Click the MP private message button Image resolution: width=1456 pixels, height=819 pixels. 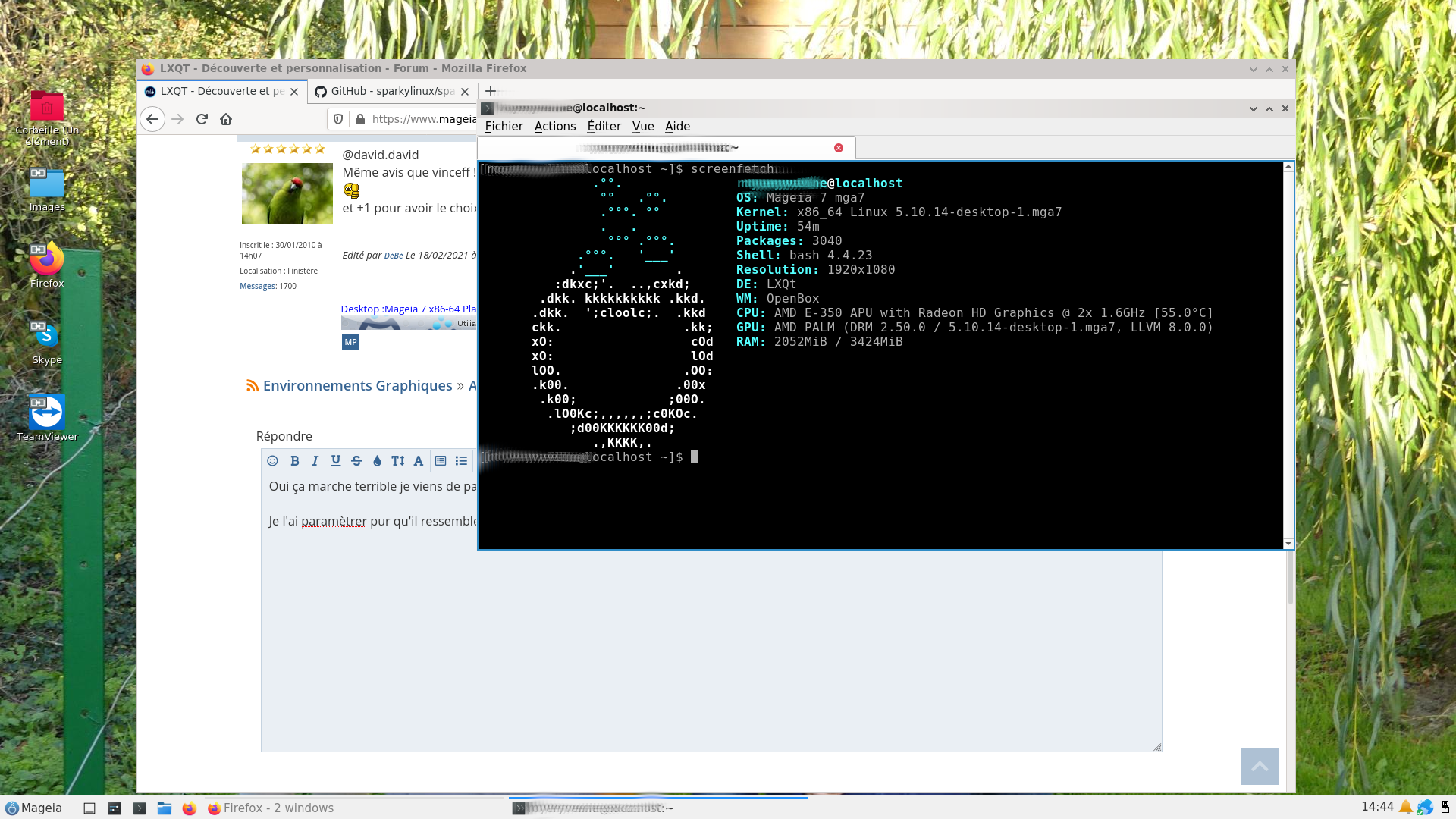pyautogui.click(x=350, y=342)
